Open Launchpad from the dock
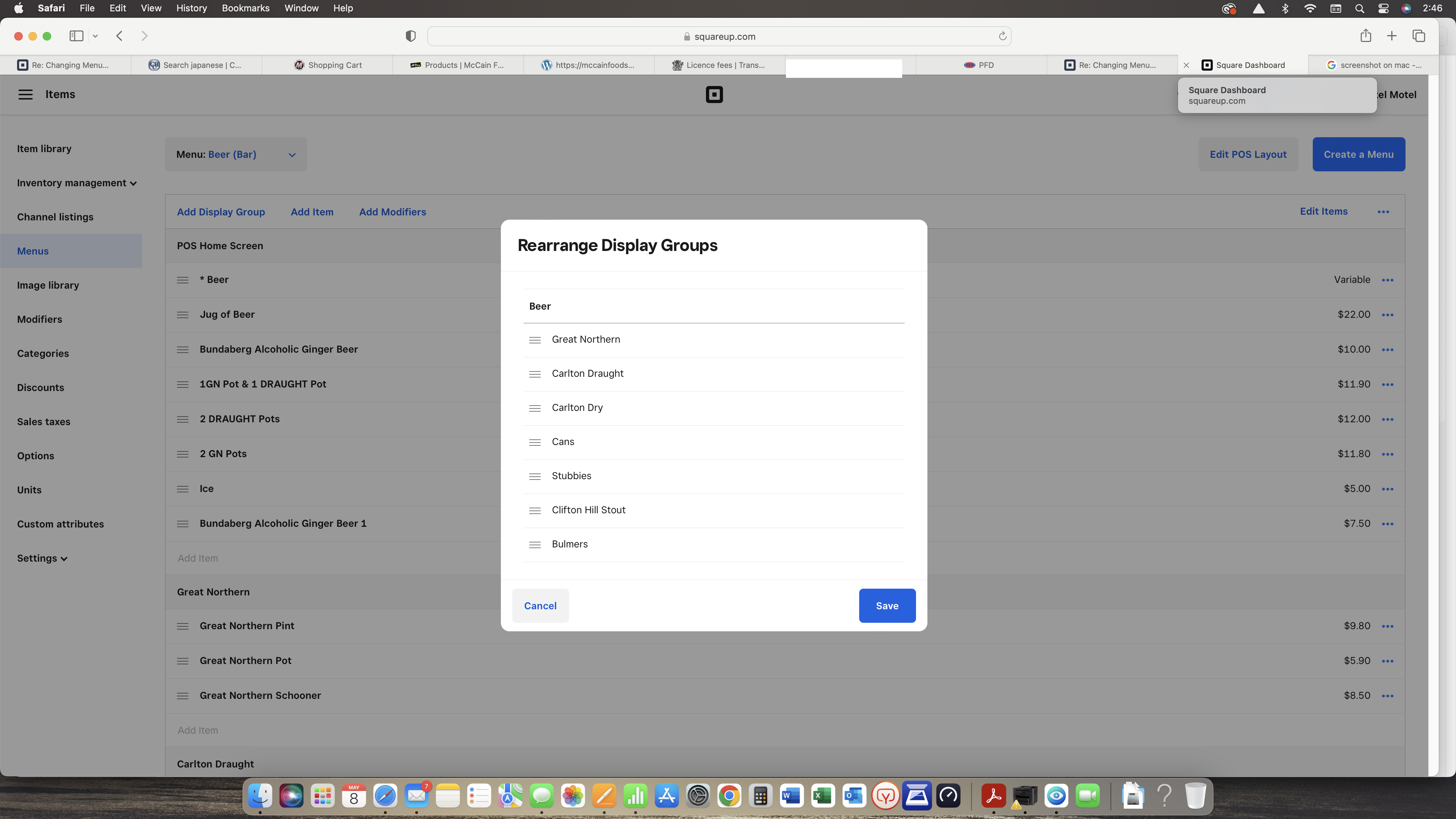The height and width of the screenshot is (819, 1456). pyautogui.click(x=323, y=796)
